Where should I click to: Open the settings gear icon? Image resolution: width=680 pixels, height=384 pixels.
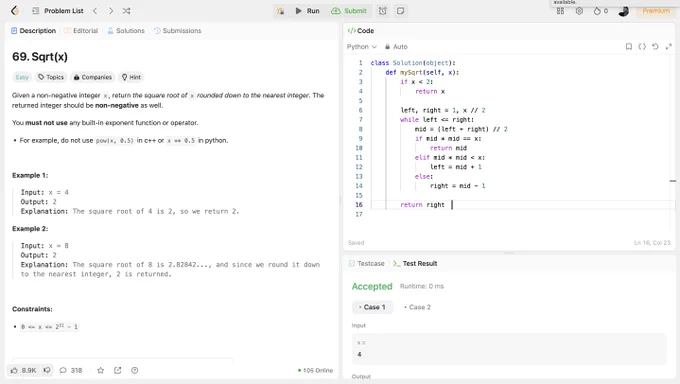[579, 11]
